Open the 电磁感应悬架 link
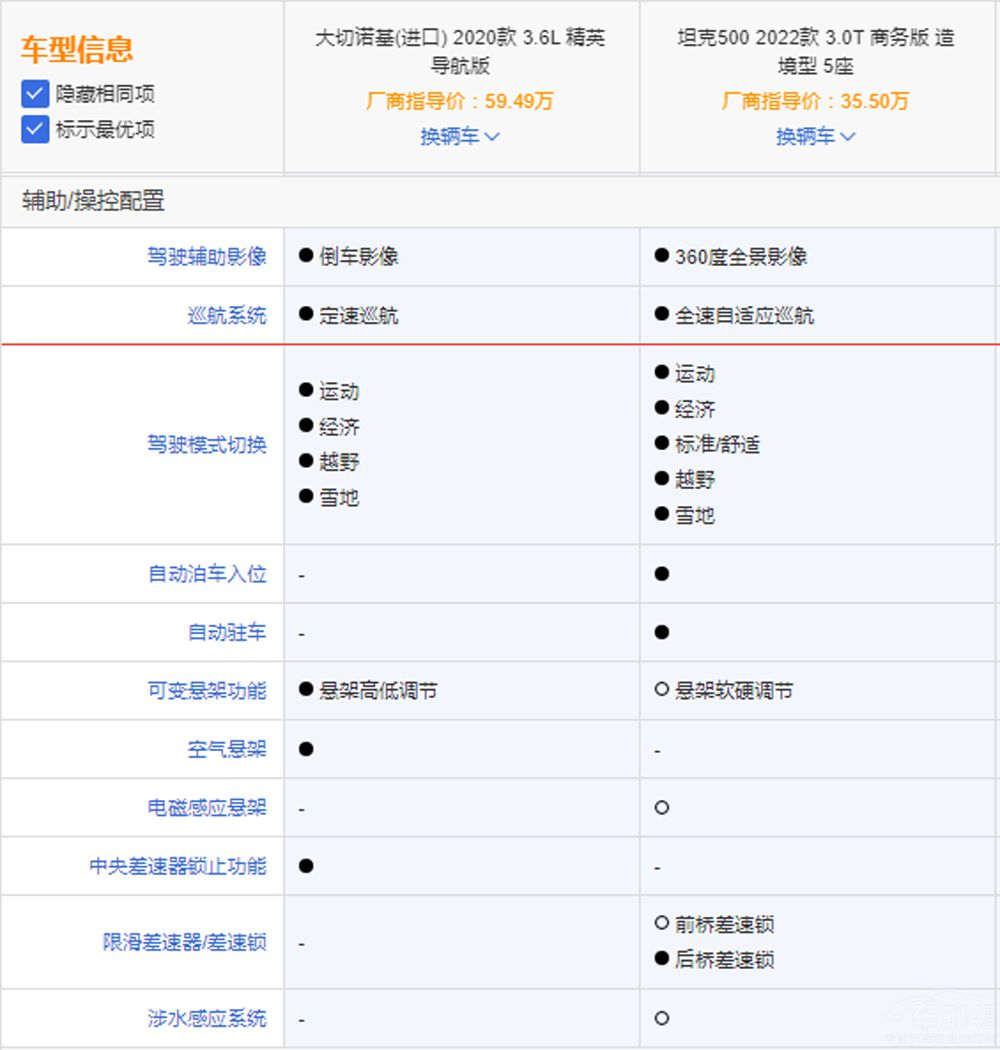The image size is (1000, 1050). tap(207, 807)
